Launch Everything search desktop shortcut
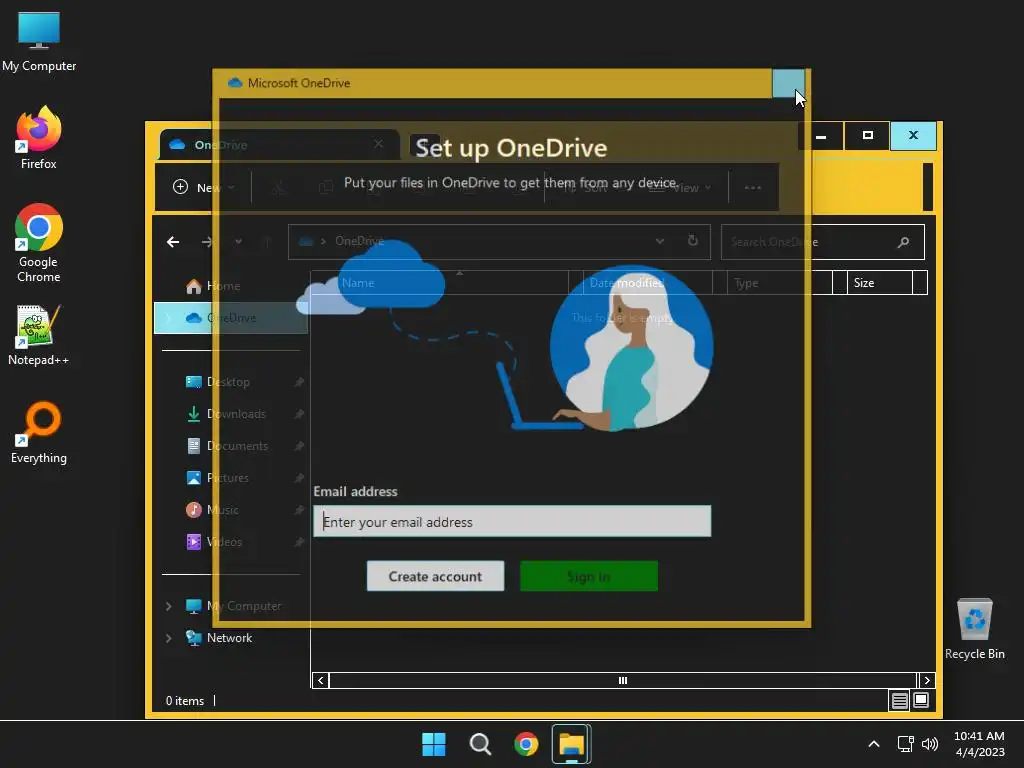The image size is (1024, 768). click(x=39, y=432)
